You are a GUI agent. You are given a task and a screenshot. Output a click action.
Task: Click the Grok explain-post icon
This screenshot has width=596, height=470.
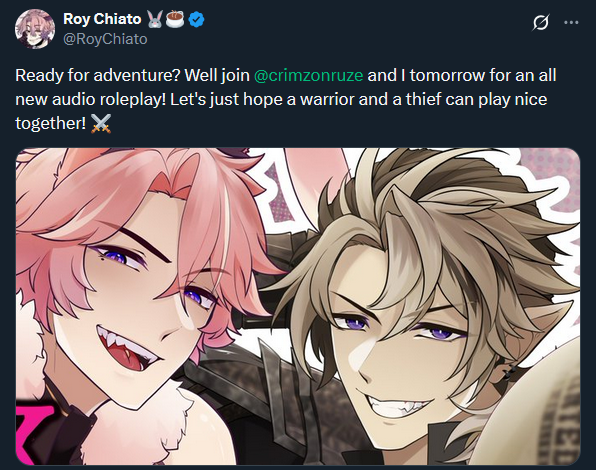(541, 22)
